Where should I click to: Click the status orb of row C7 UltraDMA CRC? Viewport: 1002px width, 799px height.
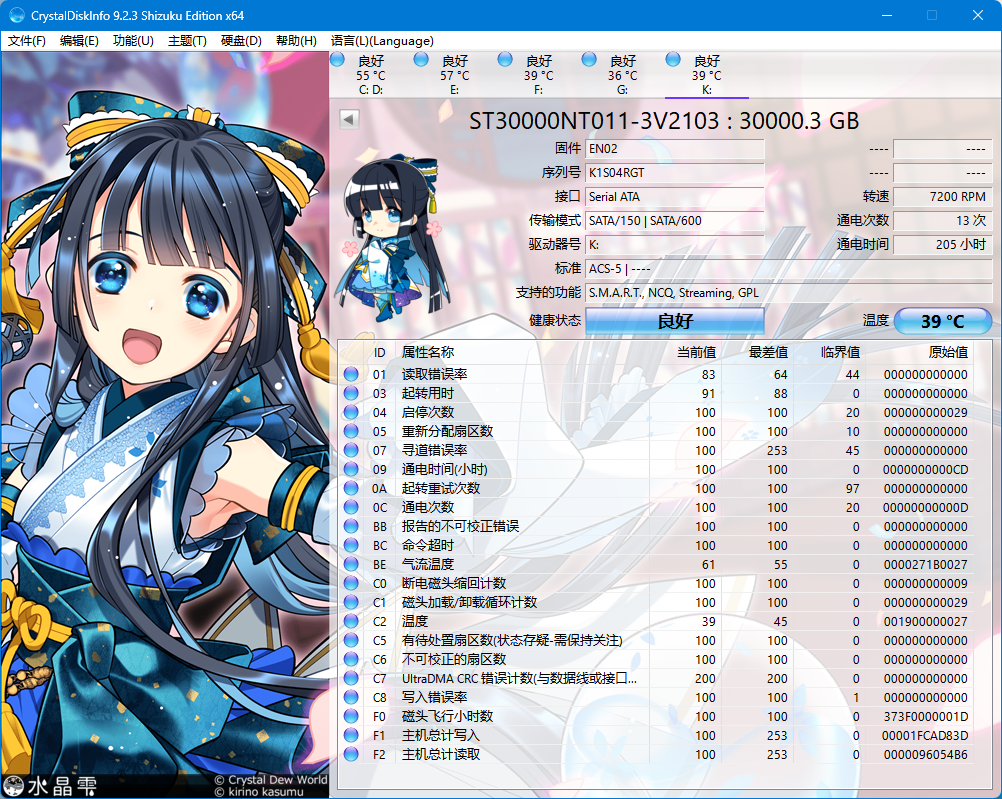point(351,678)
